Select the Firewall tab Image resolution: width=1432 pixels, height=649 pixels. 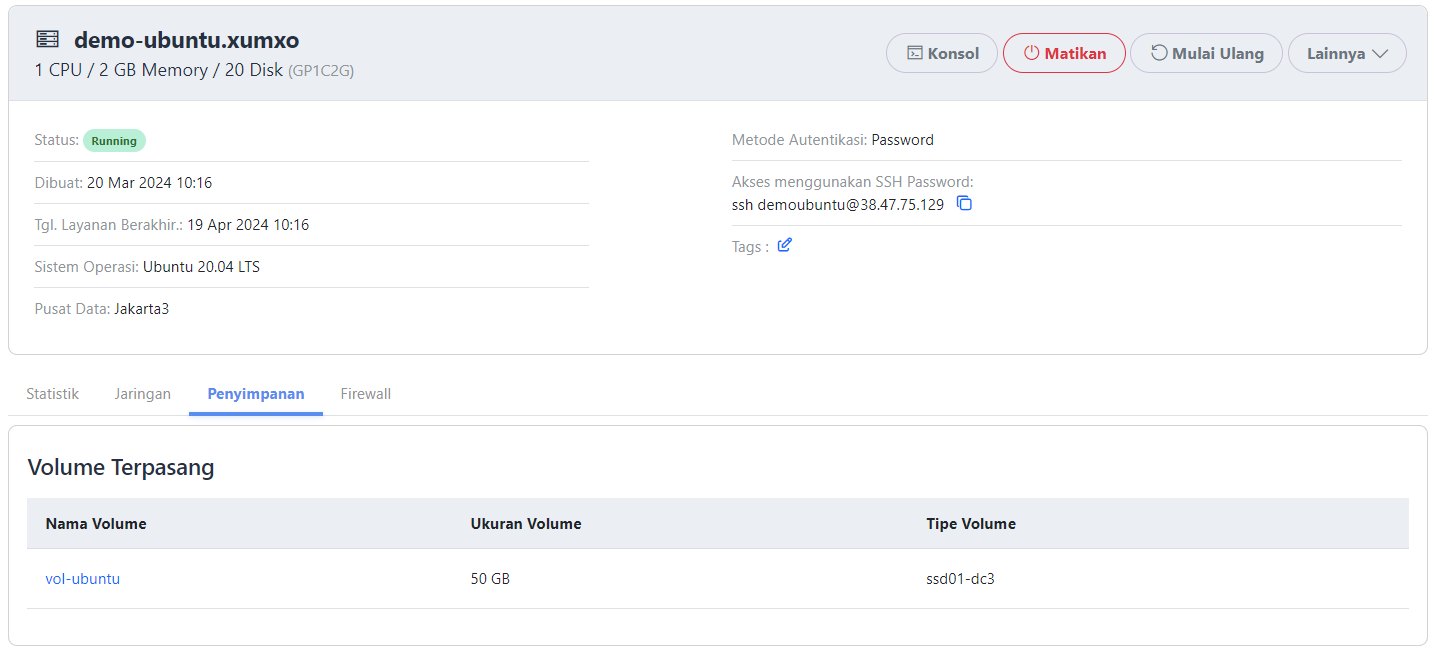click(x=365, y=393)
